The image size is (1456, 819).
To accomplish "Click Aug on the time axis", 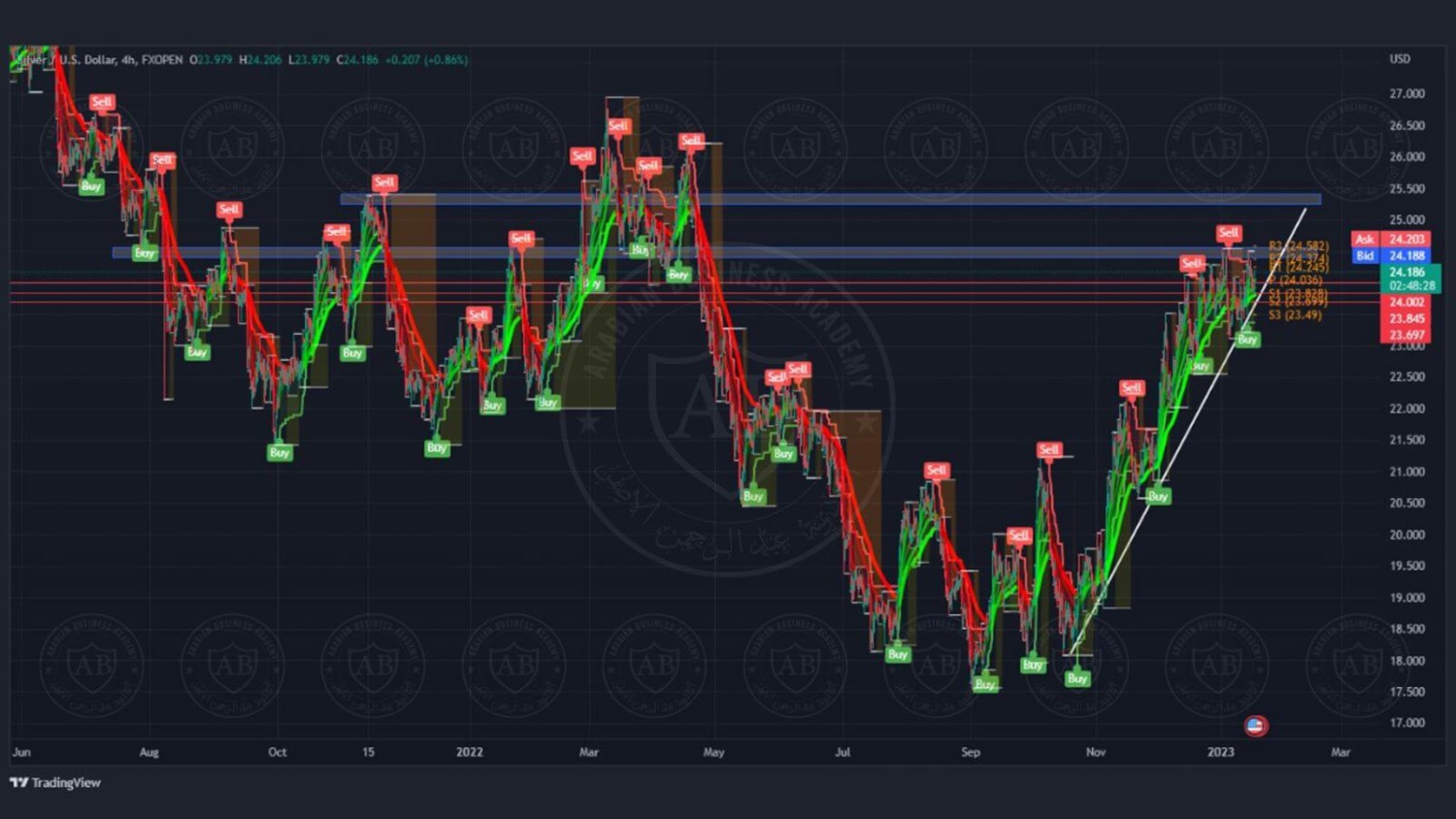I will (149, 753).
